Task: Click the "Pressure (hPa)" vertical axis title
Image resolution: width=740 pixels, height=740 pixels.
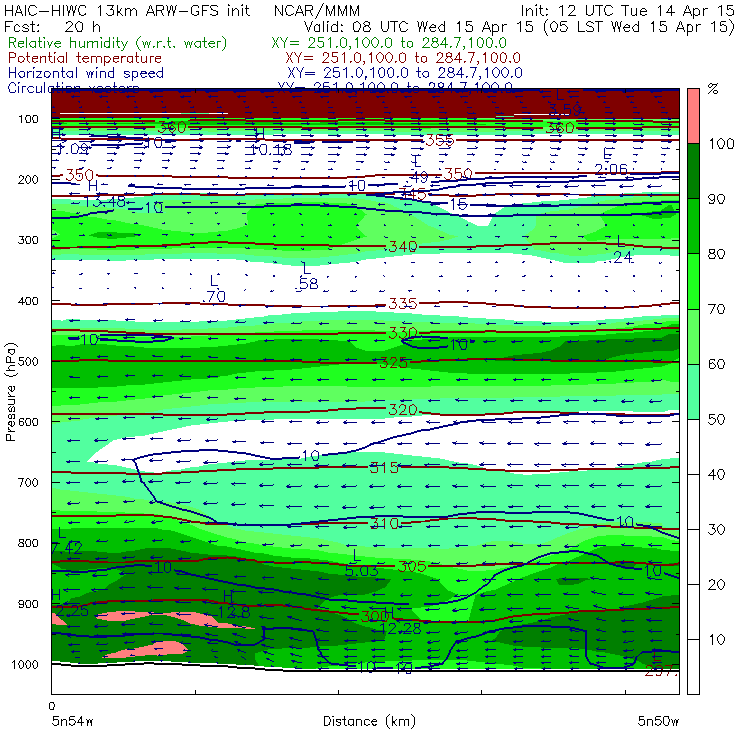Action: coord(10,392)
